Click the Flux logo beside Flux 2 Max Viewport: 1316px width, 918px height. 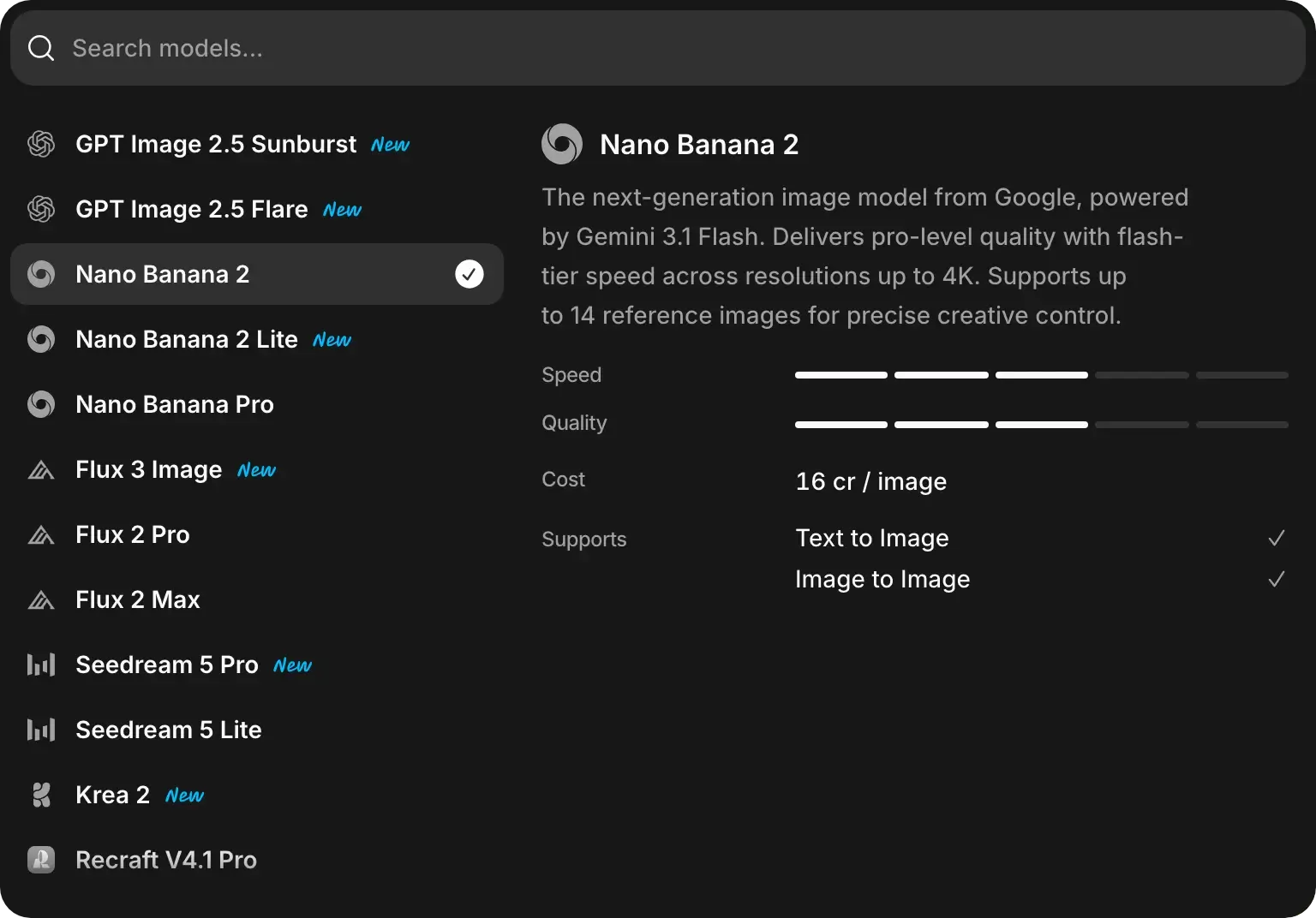41,599
